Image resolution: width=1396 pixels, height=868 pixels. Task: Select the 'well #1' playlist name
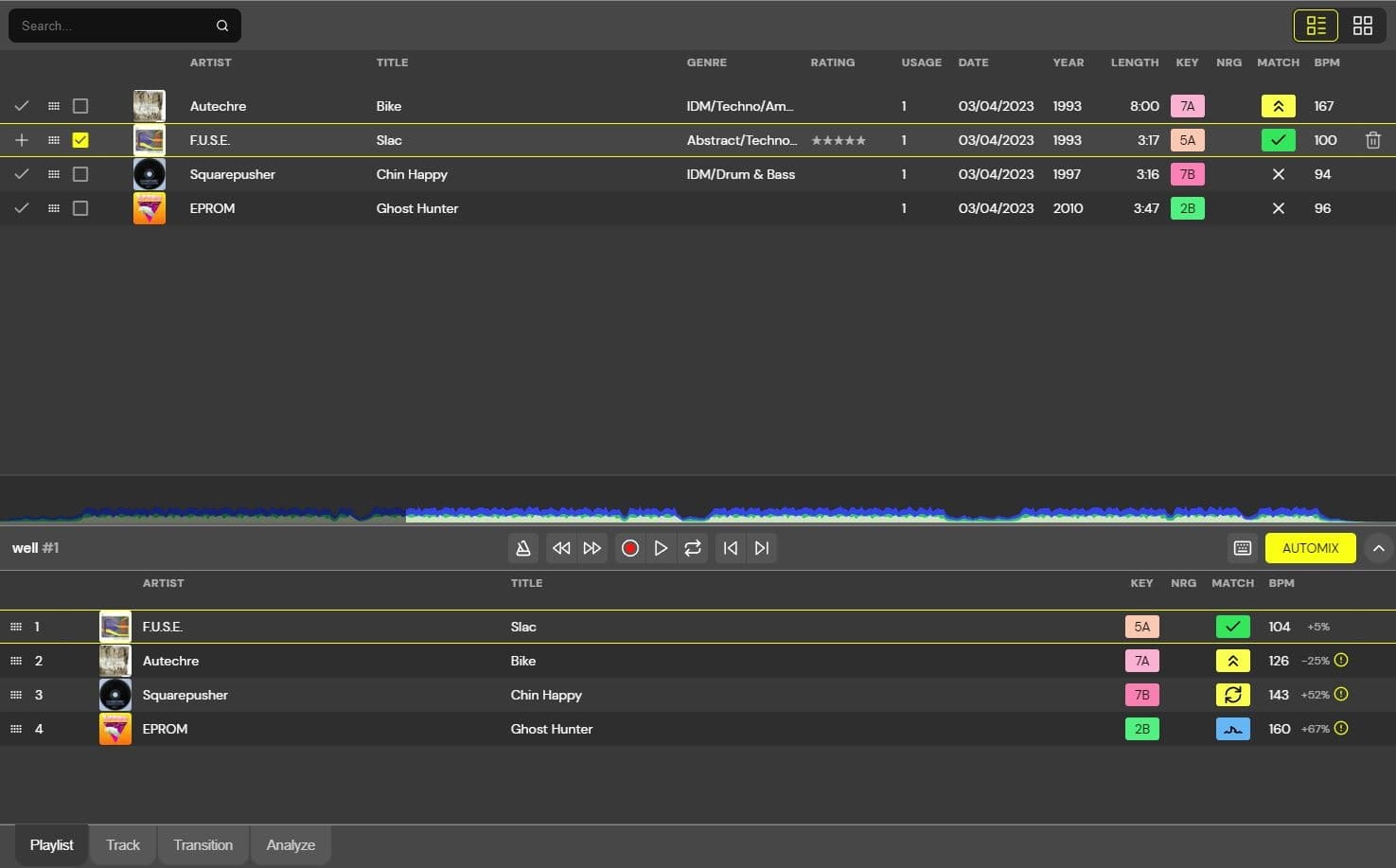pyautogui.click(x=35, y=548)
